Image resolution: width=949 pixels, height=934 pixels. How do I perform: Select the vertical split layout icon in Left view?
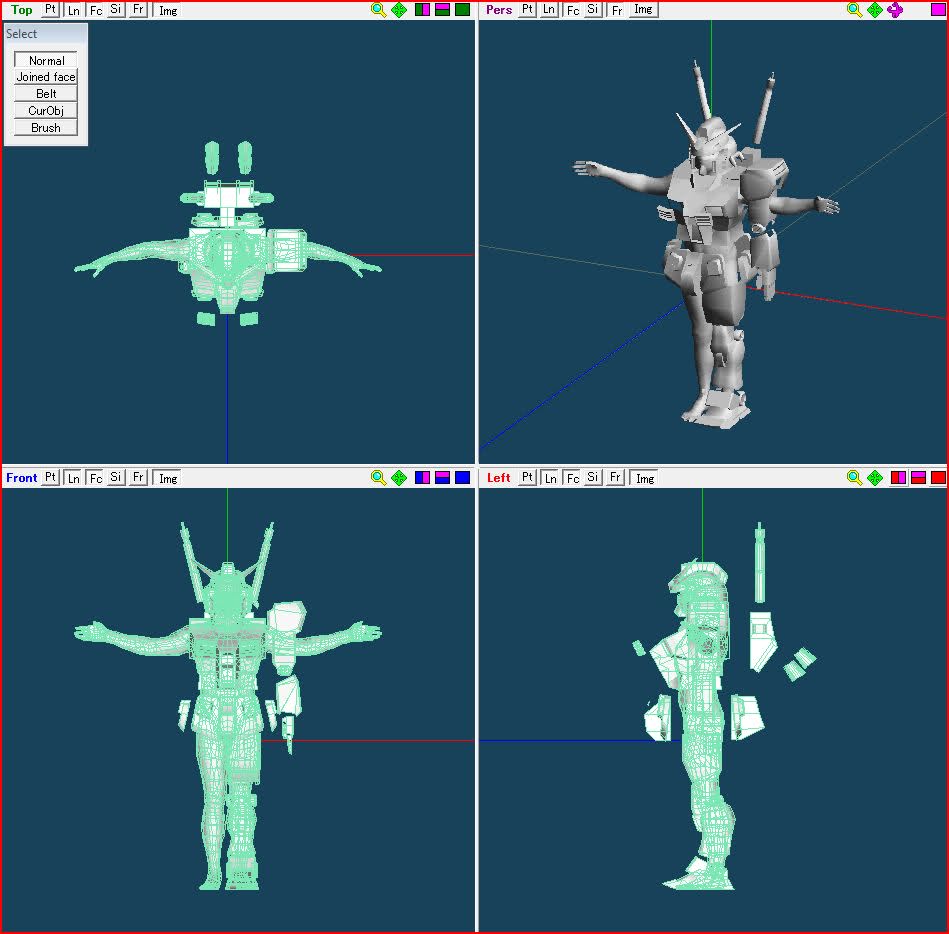point(898,478)
